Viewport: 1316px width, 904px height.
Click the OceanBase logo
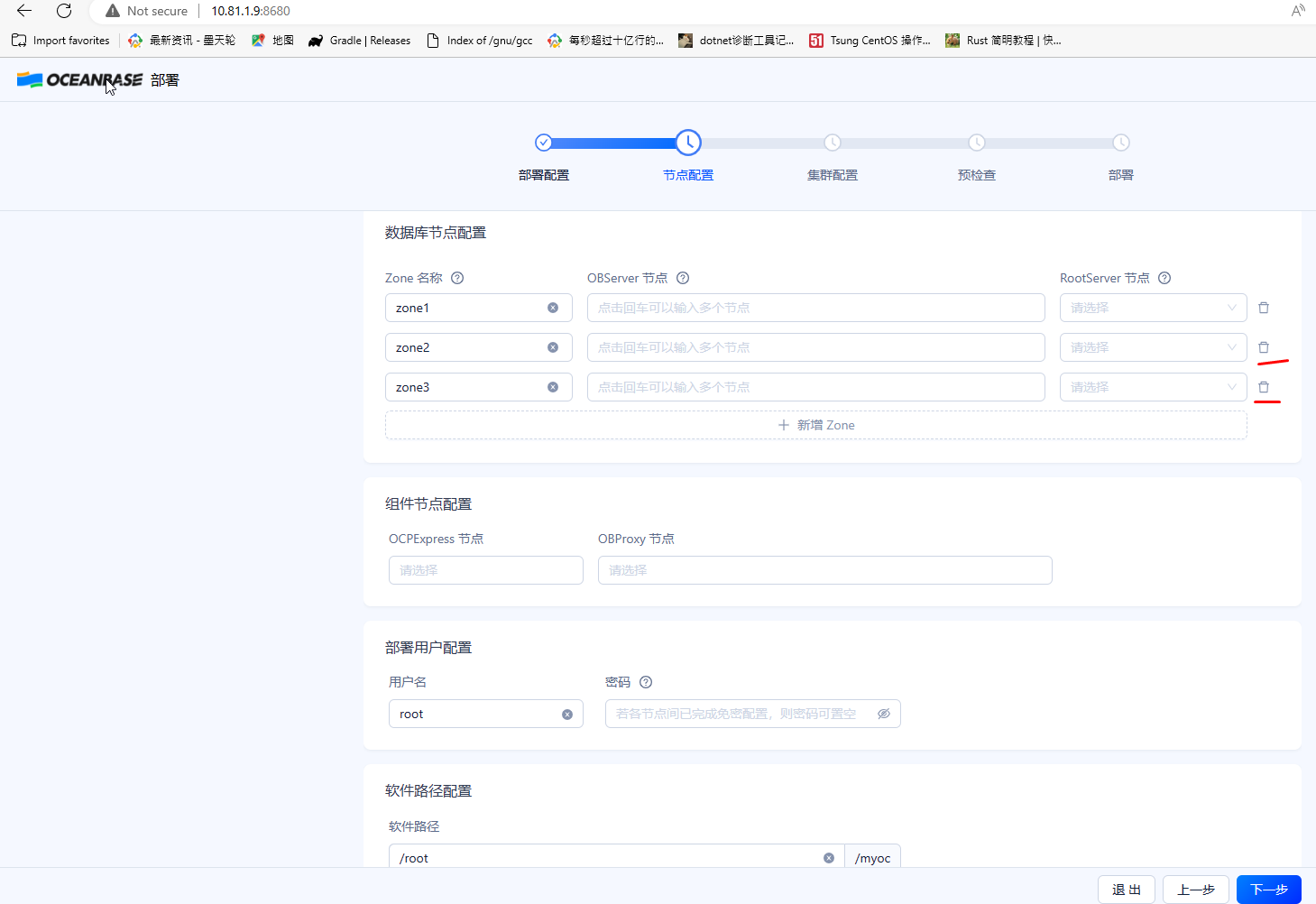79,80
